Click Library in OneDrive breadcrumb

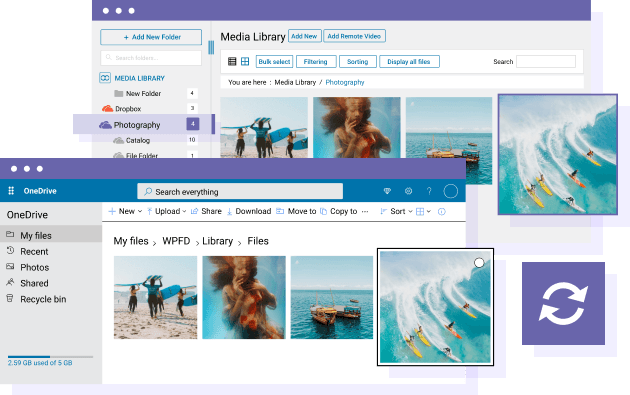click(x=217, y=241)
